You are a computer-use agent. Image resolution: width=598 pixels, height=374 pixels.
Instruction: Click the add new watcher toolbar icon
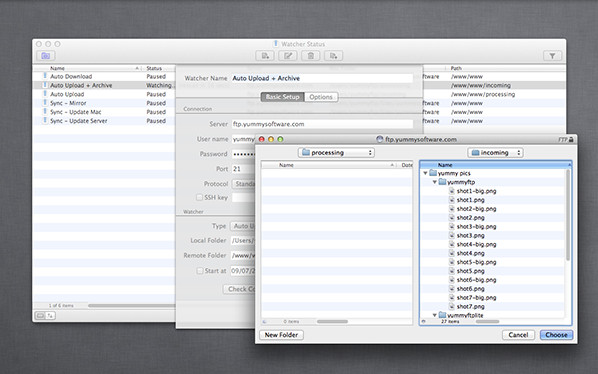coord(265,56)
